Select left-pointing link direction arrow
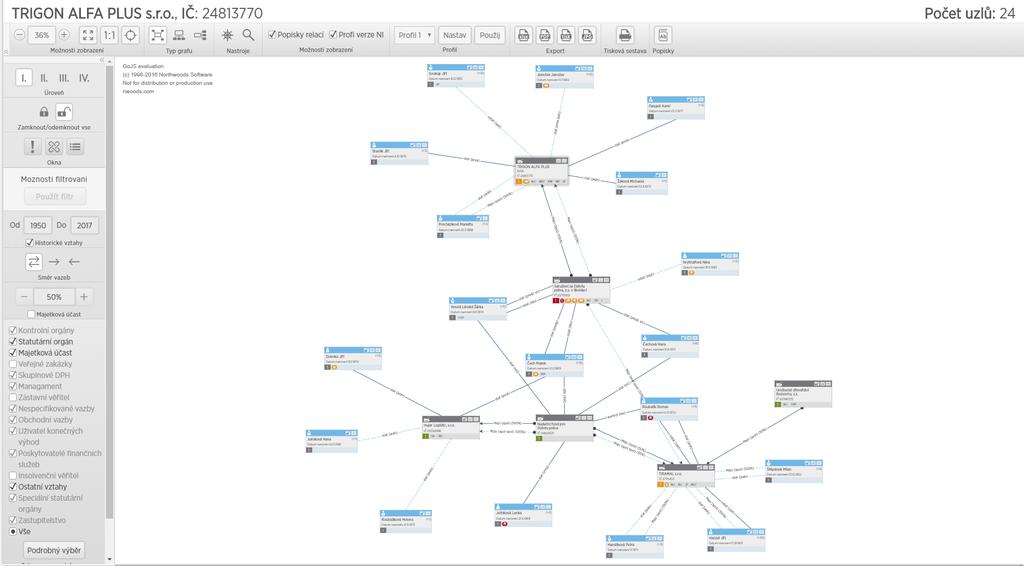1024x566 pixels. point(74,262)
